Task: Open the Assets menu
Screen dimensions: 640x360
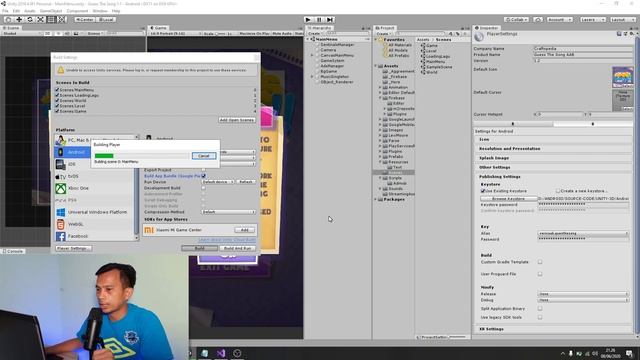Action: [x=29, y=11]
